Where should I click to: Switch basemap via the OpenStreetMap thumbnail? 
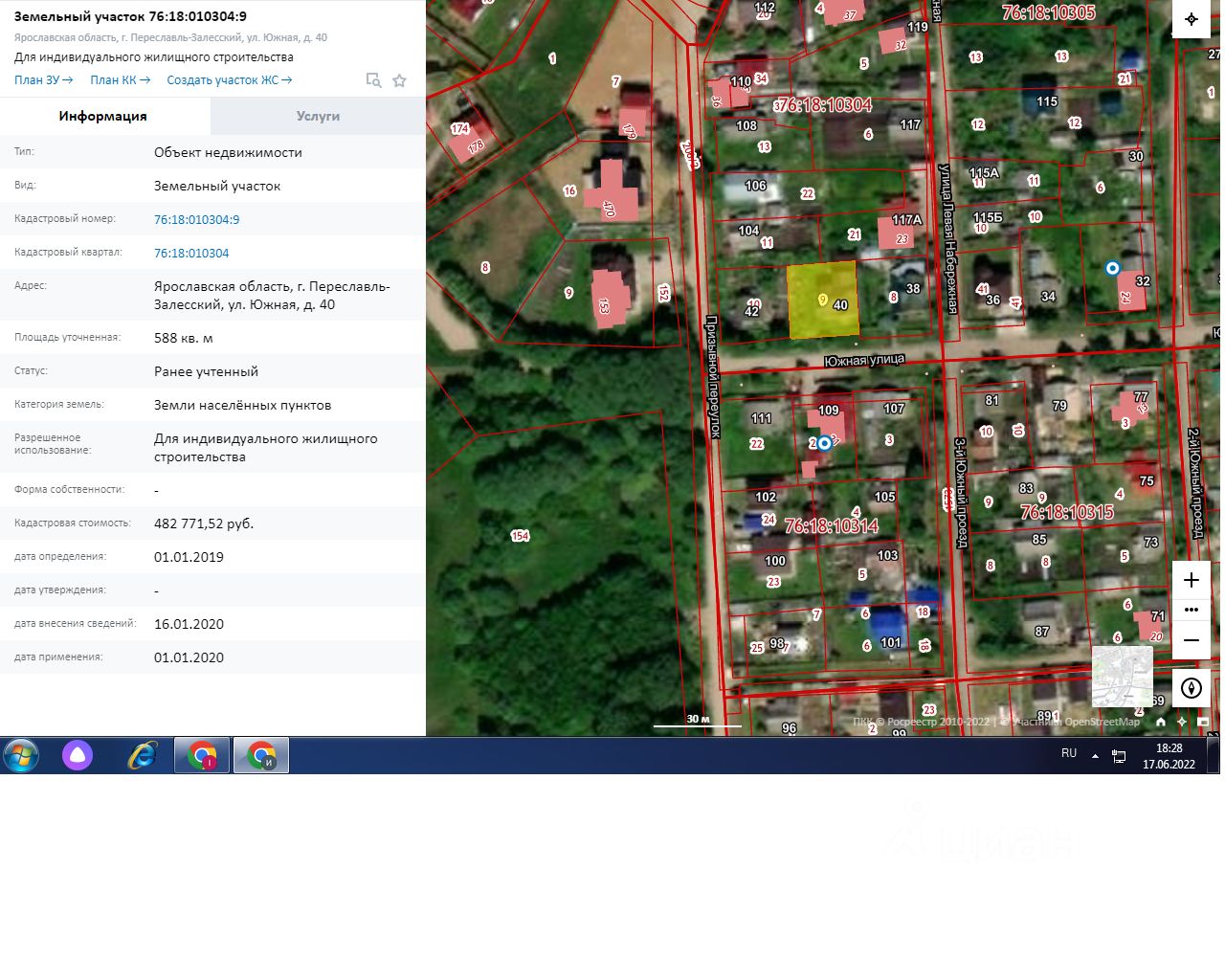point(1123,677)
